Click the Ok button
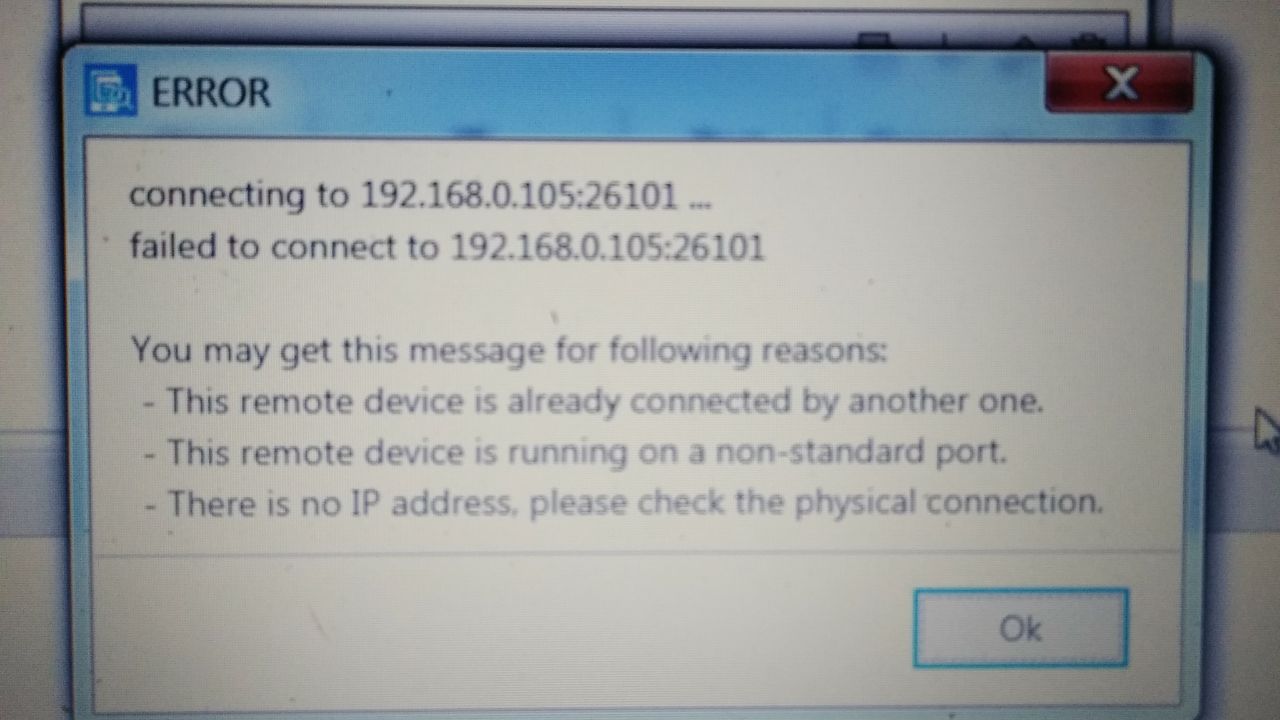 pos(1021,628)
